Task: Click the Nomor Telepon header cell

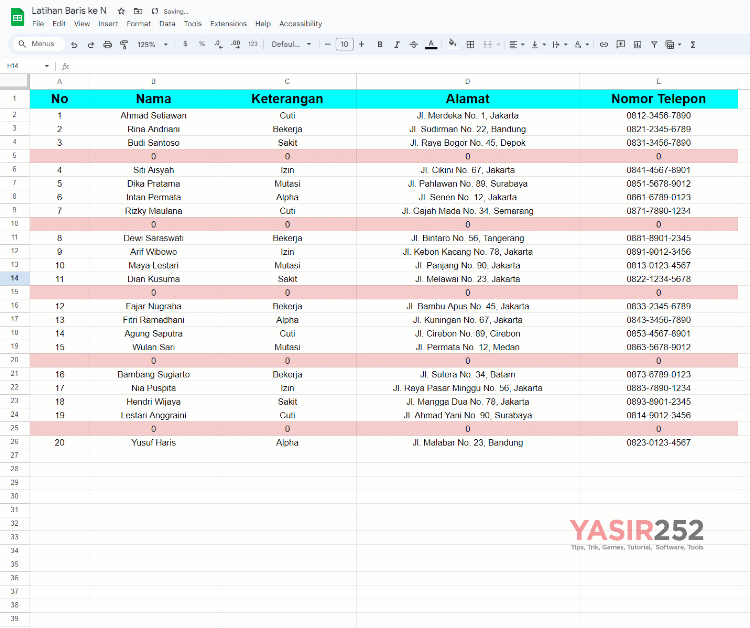Action: click(x=658, y=99)
